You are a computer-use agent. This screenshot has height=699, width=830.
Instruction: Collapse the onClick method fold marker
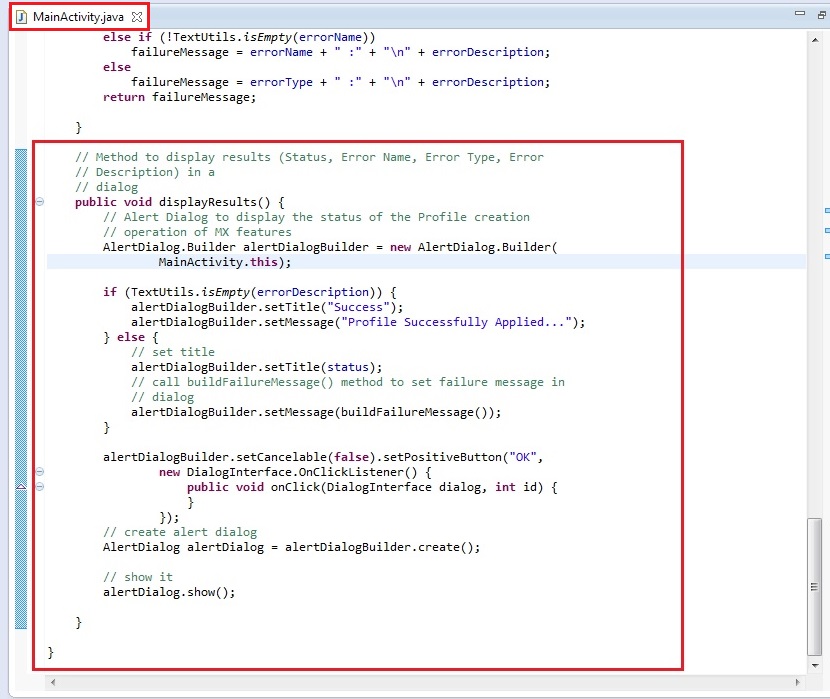(40, 487)
